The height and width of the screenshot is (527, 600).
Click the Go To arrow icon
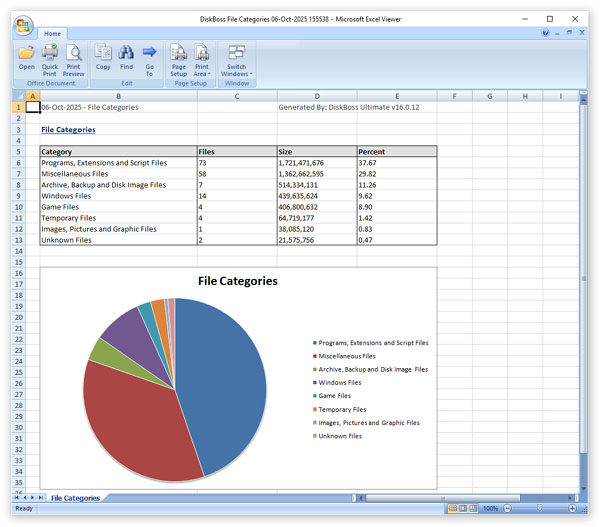tap(149, 51)
